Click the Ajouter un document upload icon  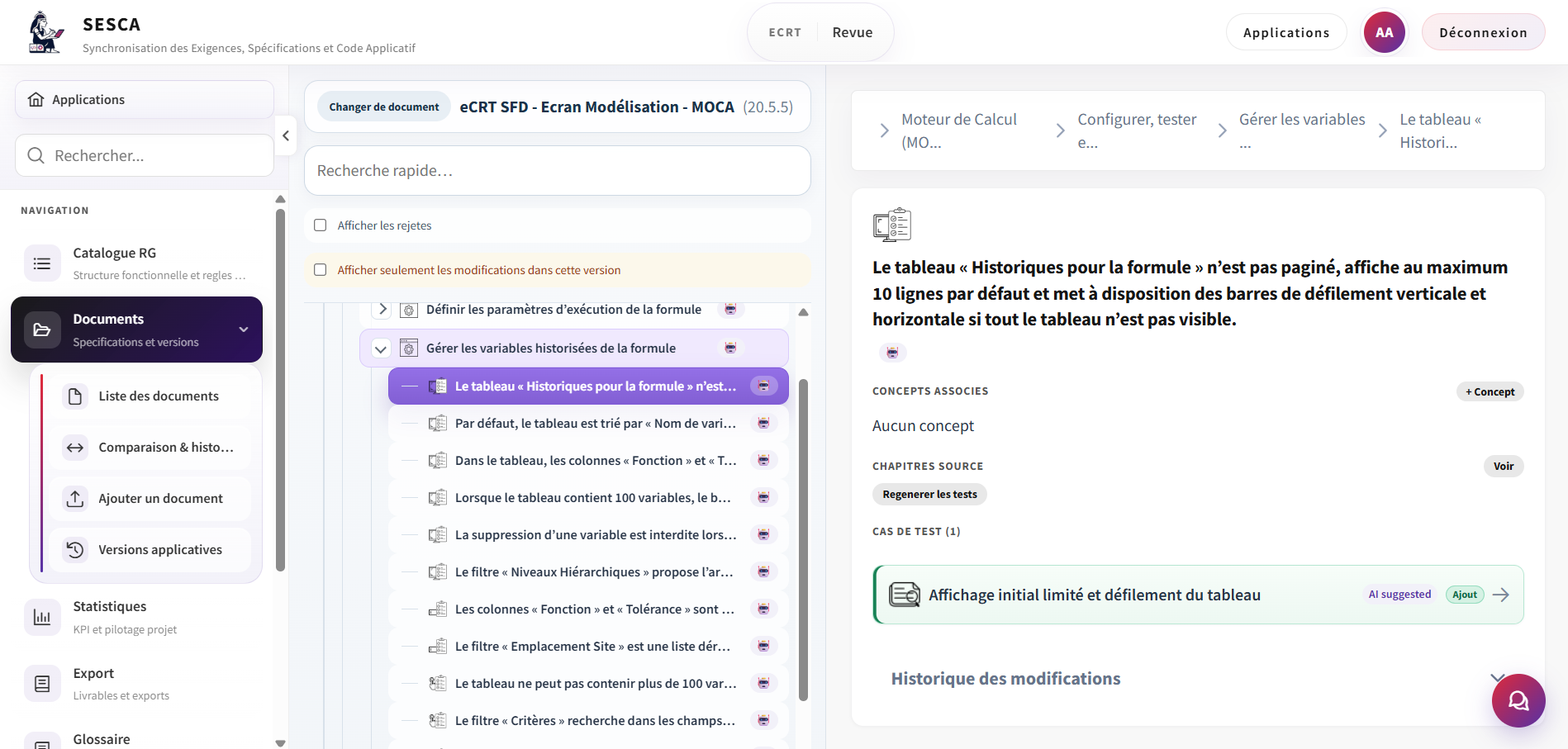pos(75,499)
